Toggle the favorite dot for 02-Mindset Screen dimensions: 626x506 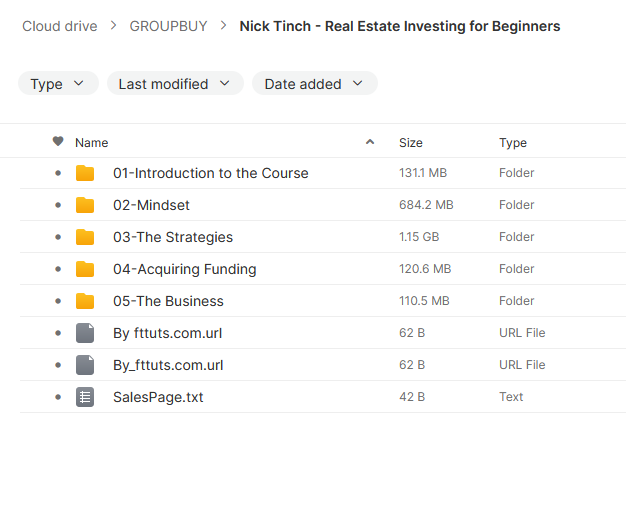click(x=58, y=205)
